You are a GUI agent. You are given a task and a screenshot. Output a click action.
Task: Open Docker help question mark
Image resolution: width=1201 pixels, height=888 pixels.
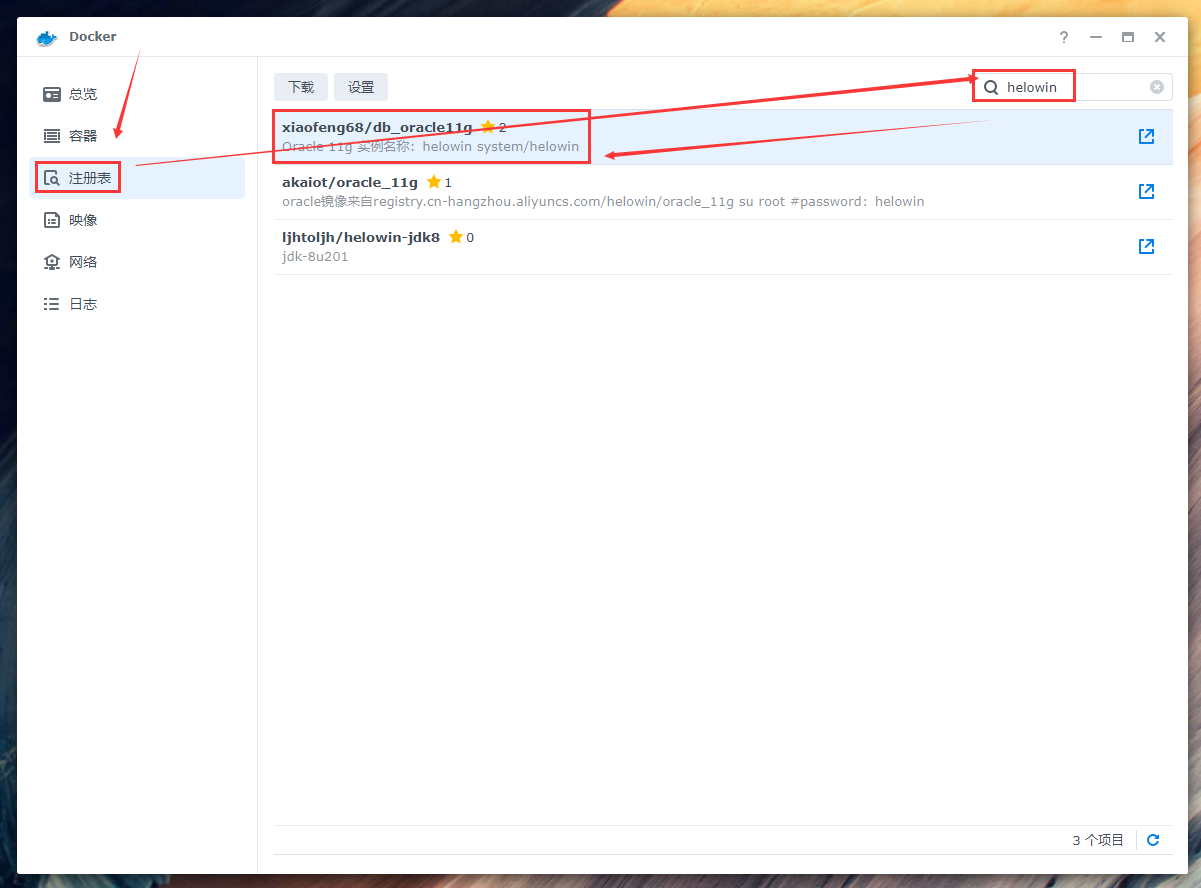tap(1064, 37)
